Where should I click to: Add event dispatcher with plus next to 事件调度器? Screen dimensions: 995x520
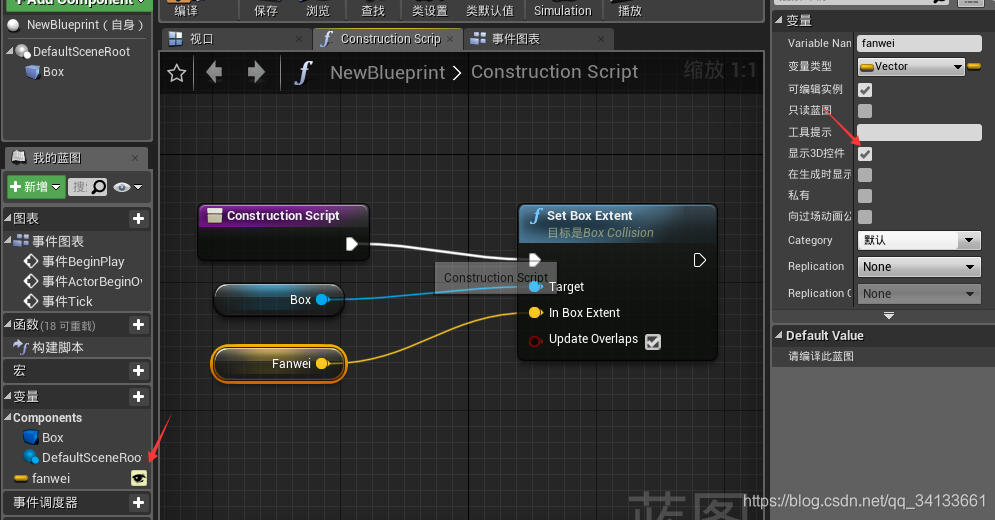click(138, 503)
